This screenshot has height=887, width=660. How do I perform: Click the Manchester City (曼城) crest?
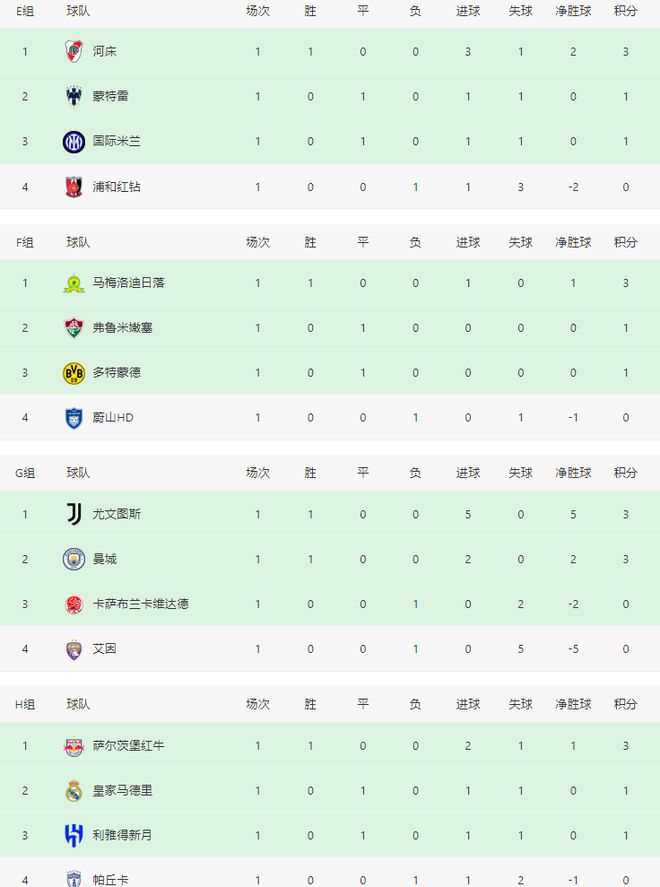click(x=74, y=559)
